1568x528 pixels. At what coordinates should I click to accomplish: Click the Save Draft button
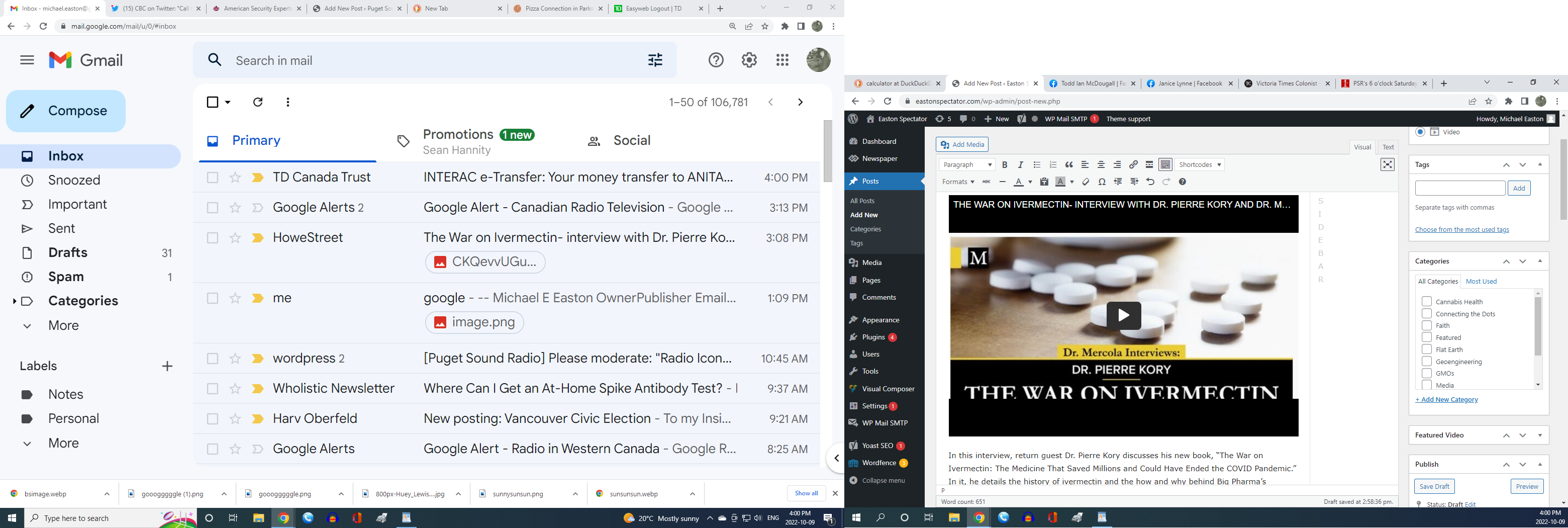pyautogui.click(x=1434, y=487)
